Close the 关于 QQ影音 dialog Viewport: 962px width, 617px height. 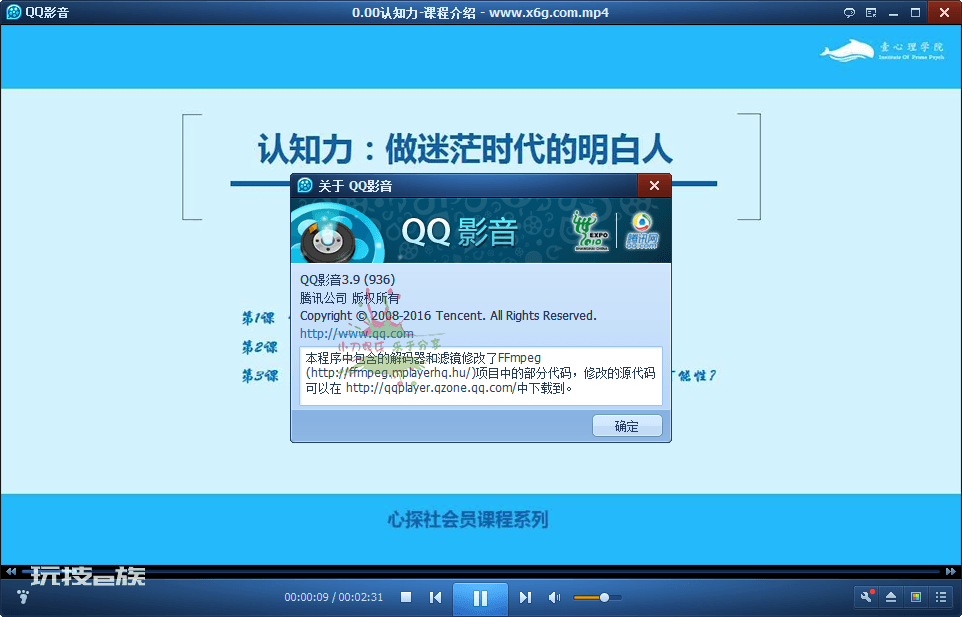tap(654, 185)
